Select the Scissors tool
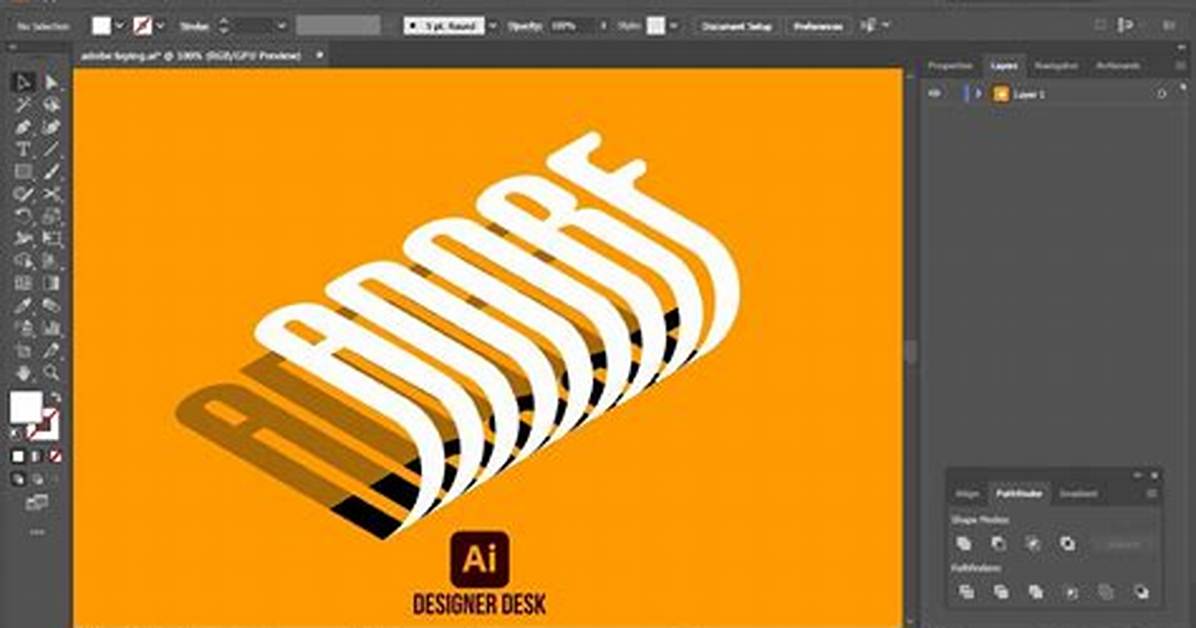This screenshot has height=628, width=1196. (x=51, y=194)
